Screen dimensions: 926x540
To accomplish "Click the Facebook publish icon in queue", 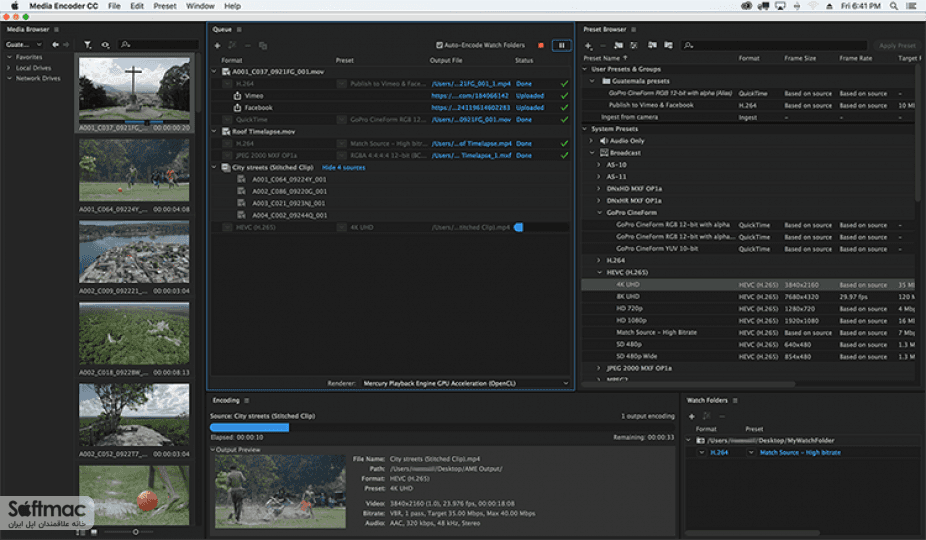I will (x=237, y=108).
